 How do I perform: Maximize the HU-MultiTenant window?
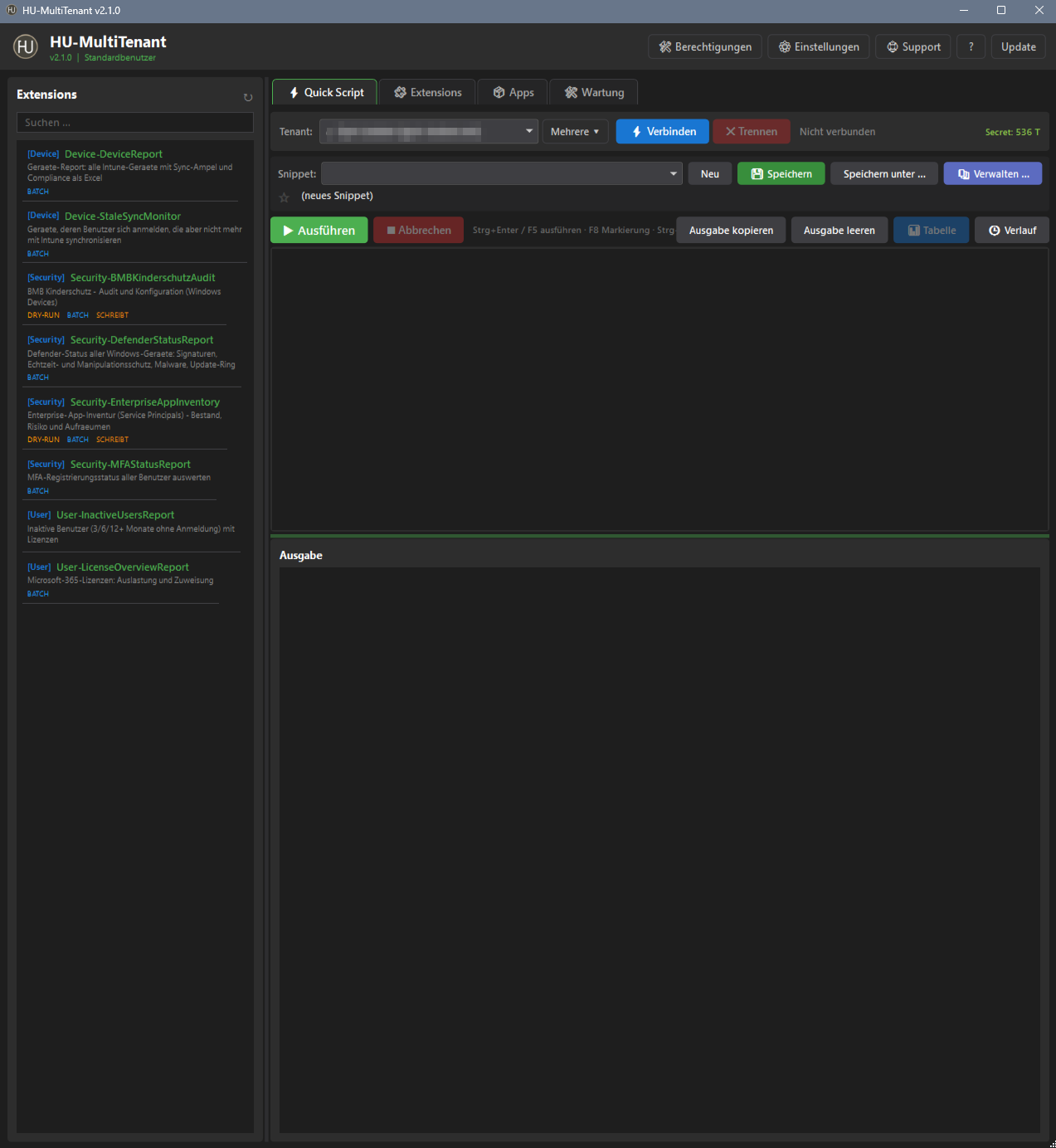(1001, 10)
